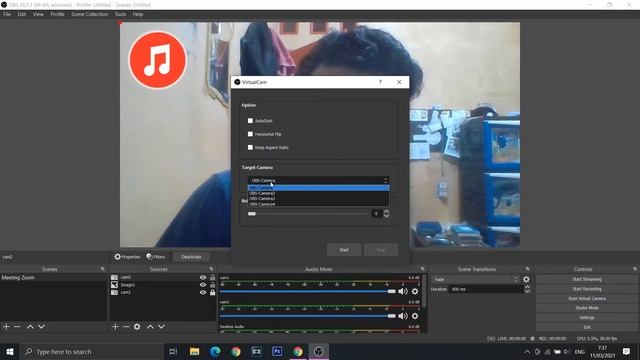Click the Start Recording button
Screen dimensions: 640x360
(587, 289)
